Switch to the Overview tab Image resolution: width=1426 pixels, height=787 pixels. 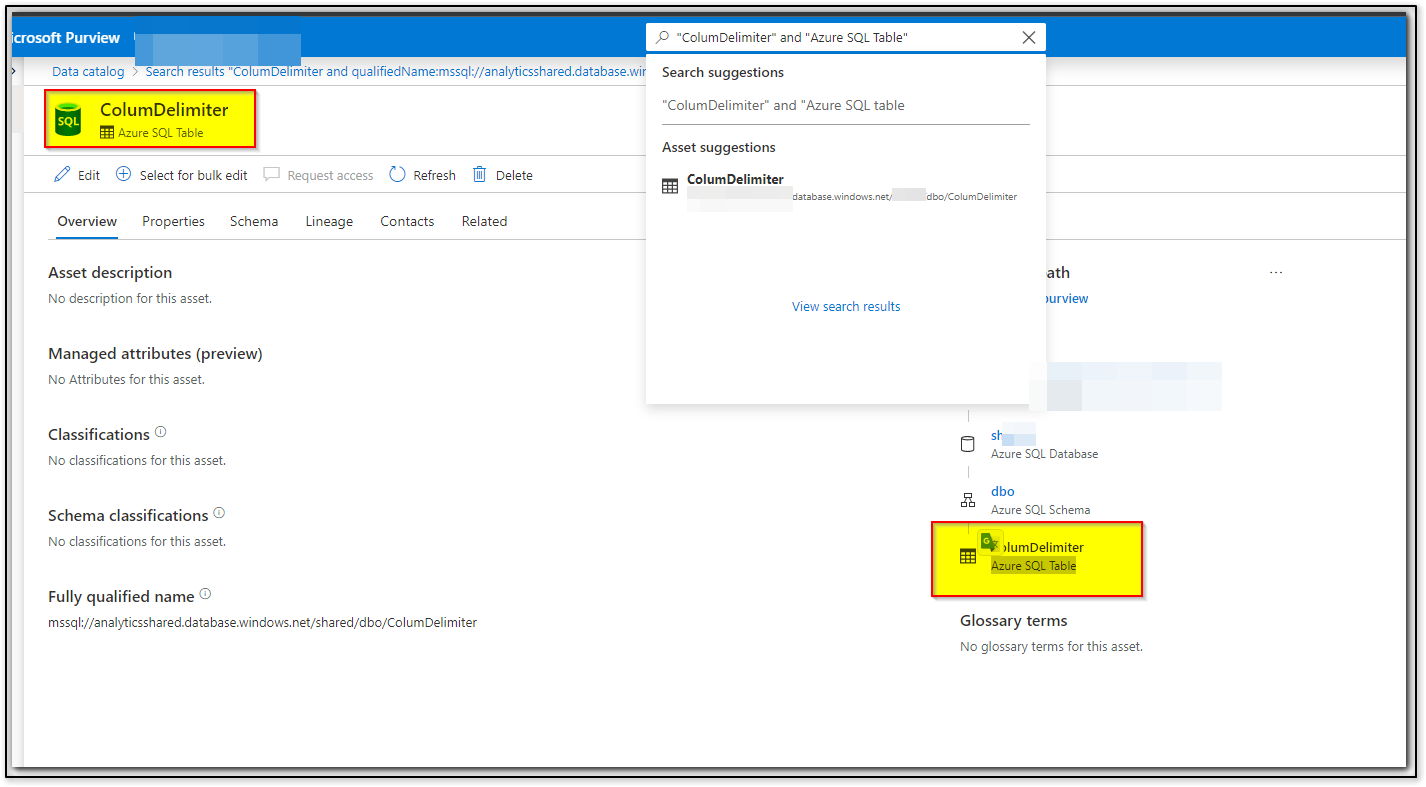pos(87,221)
